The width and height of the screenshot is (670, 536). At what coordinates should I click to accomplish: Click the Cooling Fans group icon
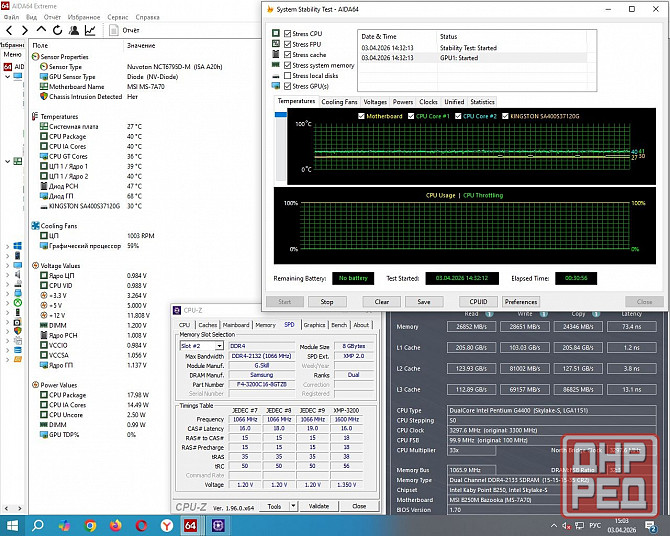point(35,226)
